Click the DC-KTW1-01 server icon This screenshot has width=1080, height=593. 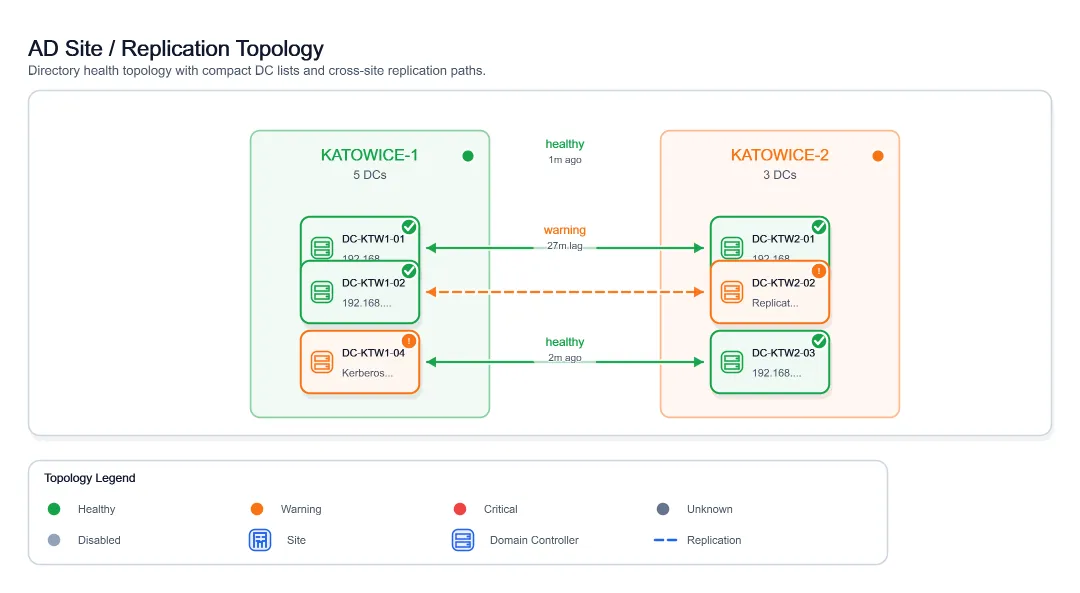[322, 248]
